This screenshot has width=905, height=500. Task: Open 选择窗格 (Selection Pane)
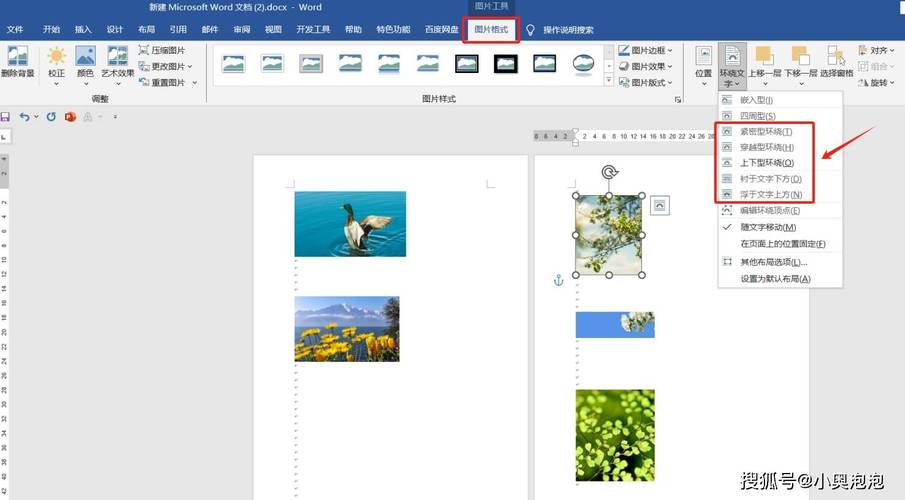tap(836, 62)
